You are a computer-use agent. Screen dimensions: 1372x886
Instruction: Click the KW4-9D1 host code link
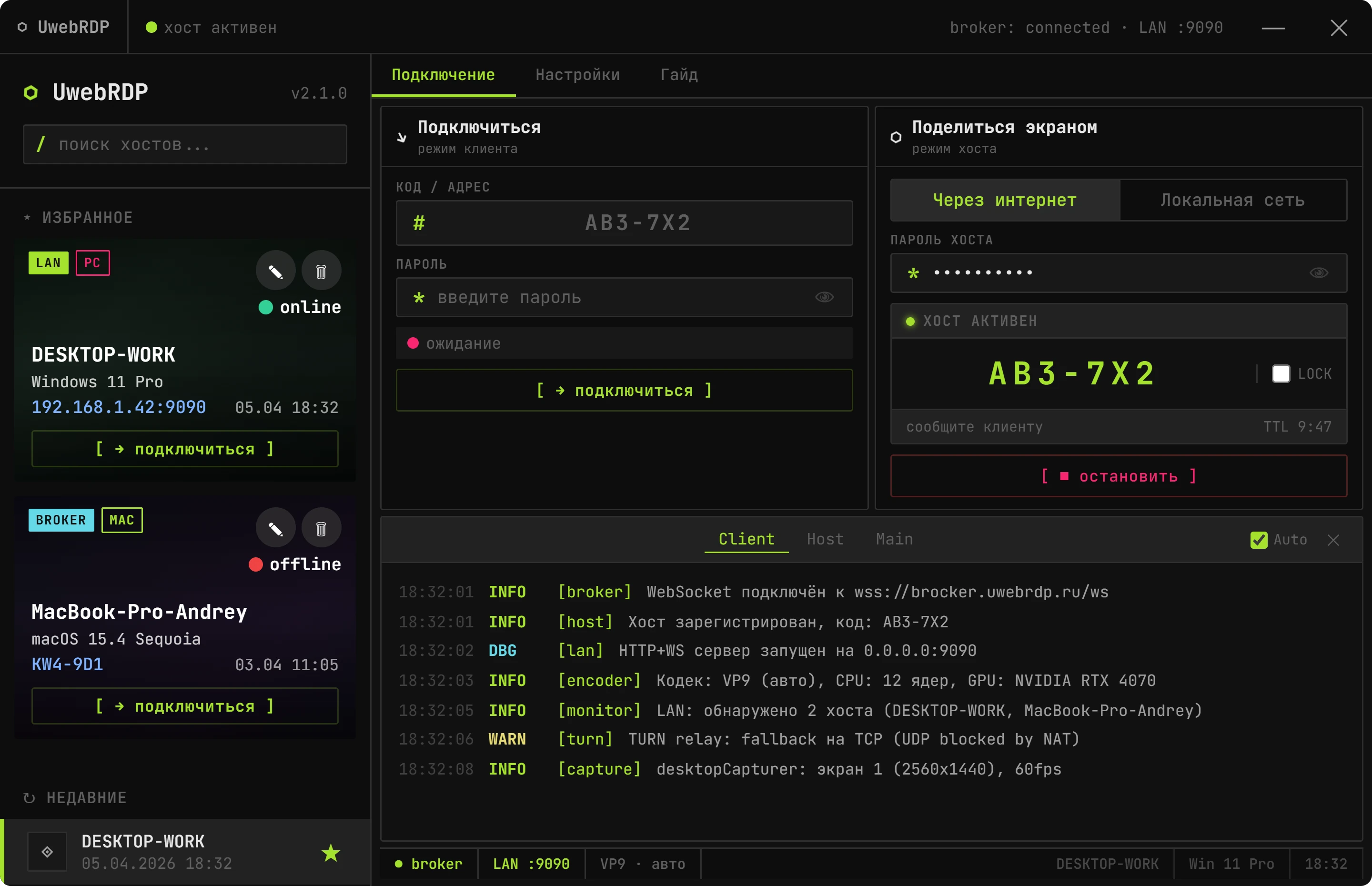tap(67, 664)
